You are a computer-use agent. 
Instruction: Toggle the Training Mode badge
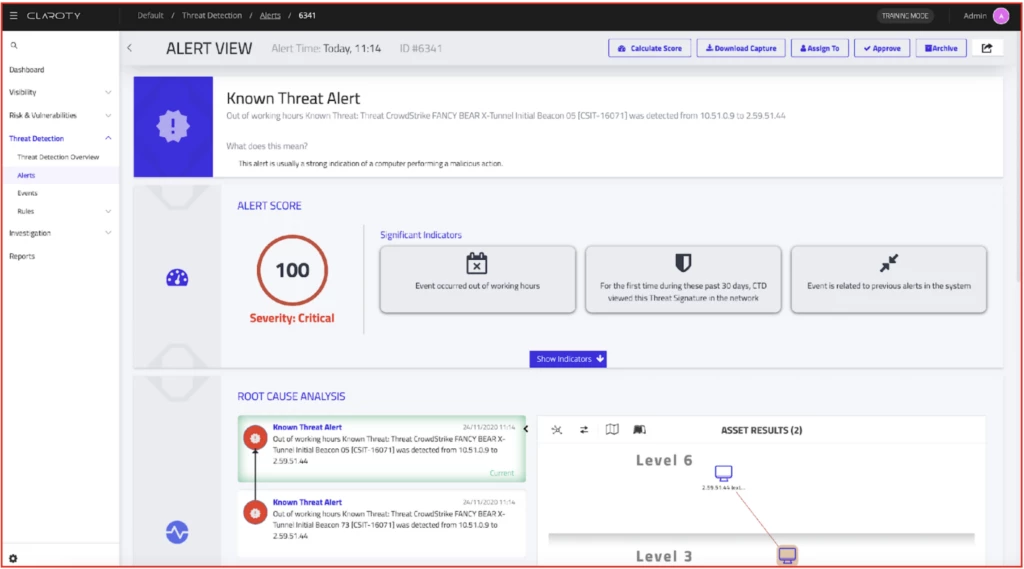click(903, 16)
